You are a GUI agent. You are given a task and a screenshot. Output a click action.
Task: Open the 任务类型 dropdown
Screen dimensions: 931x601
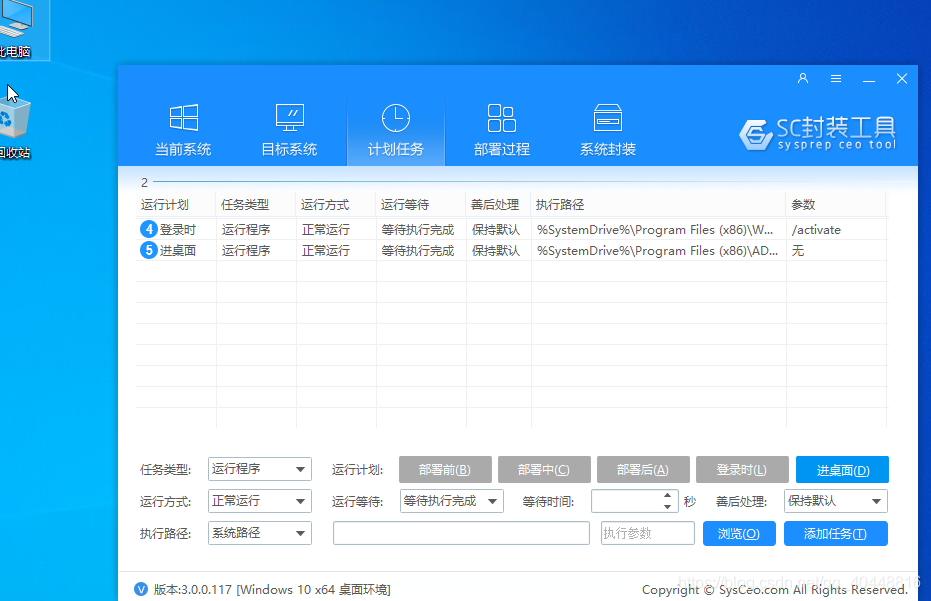pos(259,469)
